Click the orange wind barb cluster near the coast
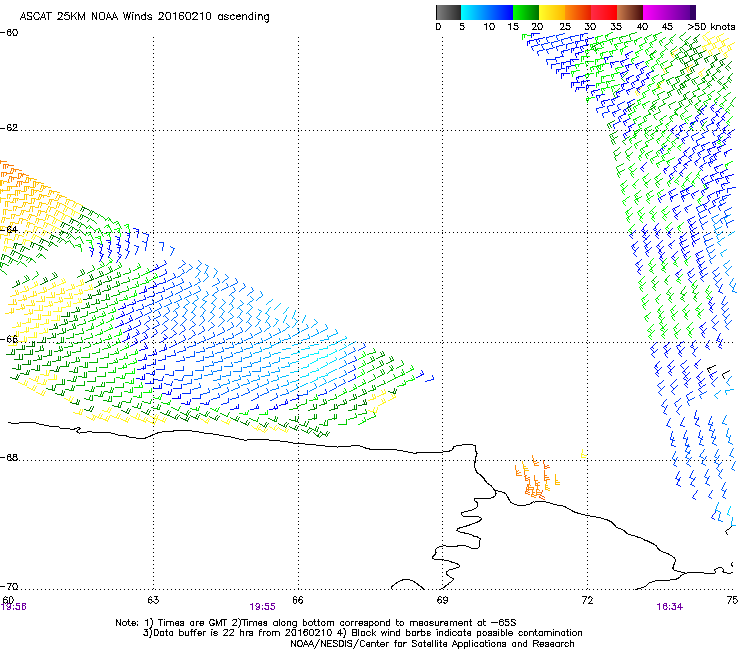The height and width of the screenshot is (650, 740). (537, 478)
